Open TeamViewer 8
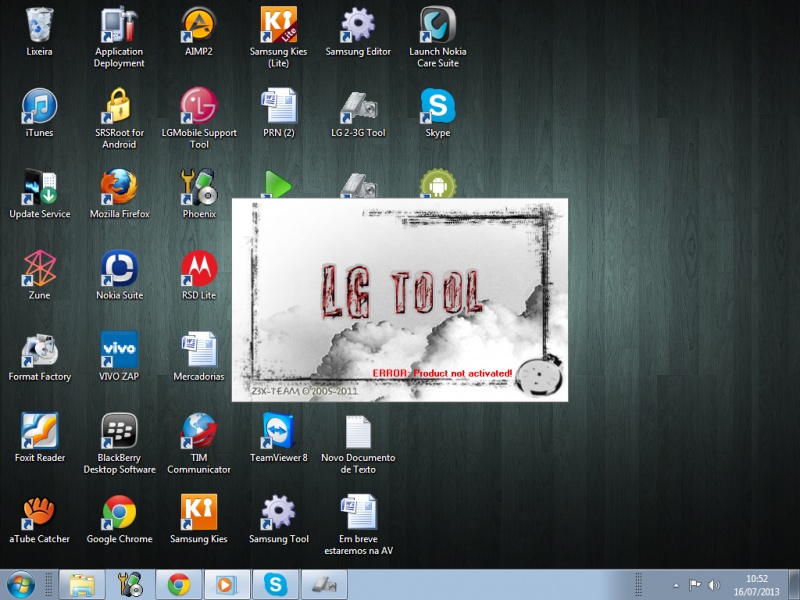The width and height of the screenshot is (800, 600). [278, 437]
